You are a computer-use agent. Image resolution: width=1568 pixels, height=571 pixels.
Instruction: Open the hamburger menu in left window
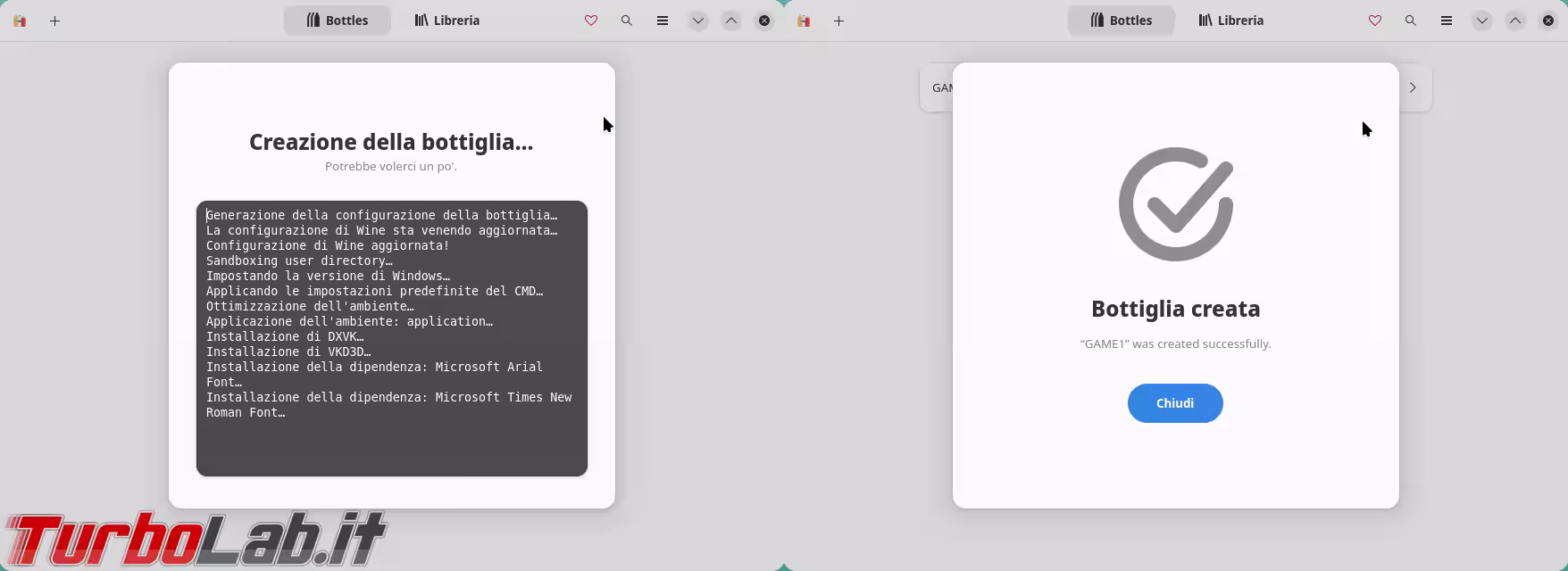point(663,21)
